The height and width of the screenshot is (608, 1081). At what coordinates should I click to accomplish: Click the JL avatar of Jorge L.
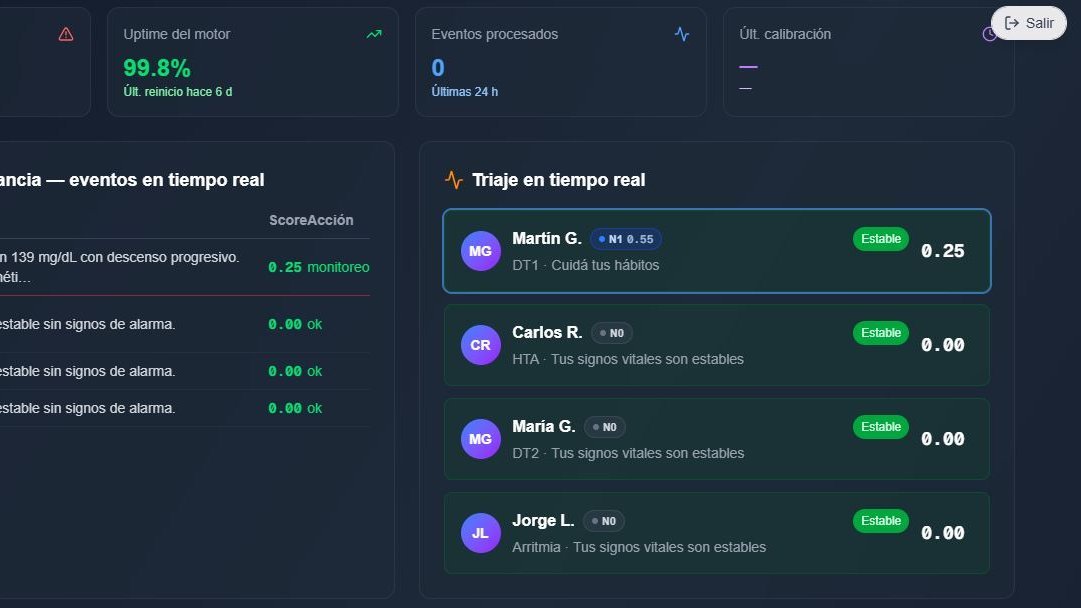click(x=481, y=533)
